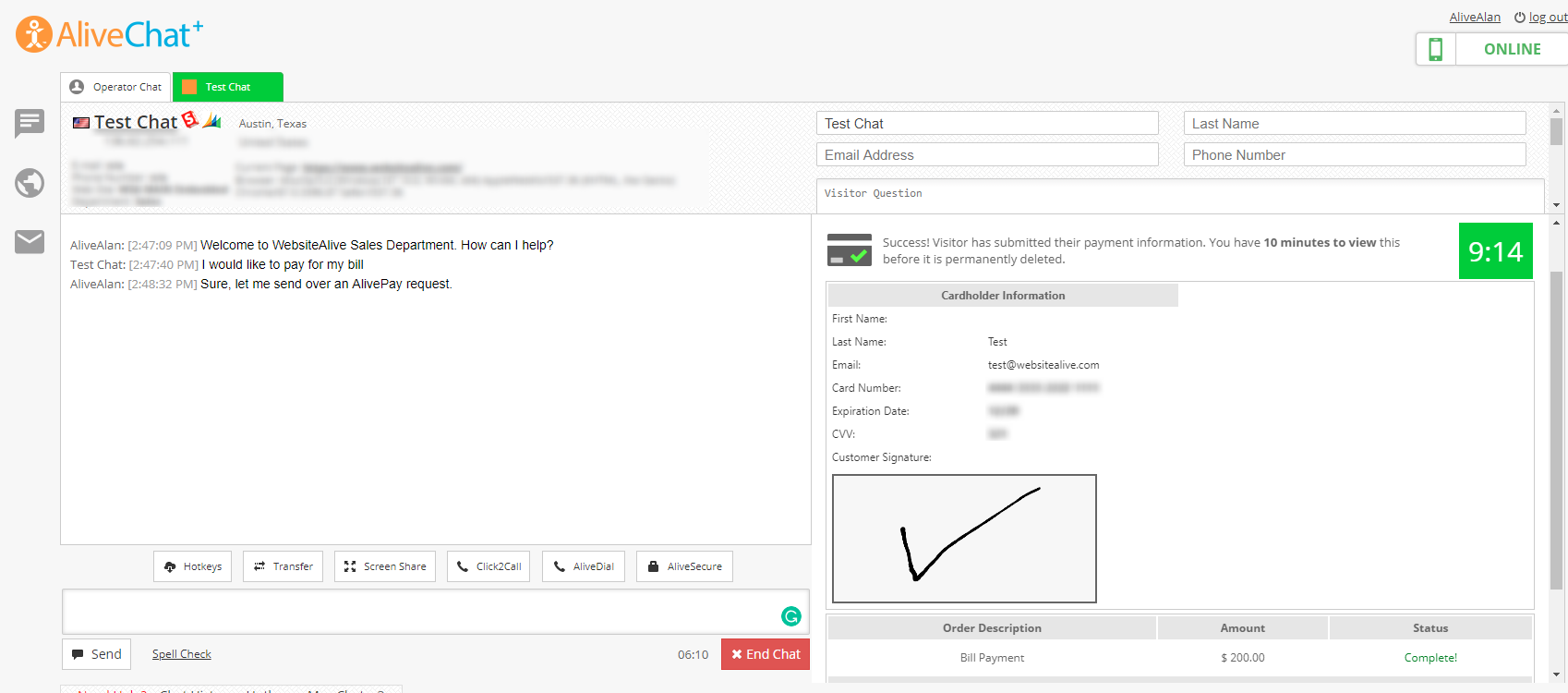The height and width of the screenshot is (693, 1568).
Task: Run Spell Check
Action: [182, 654]
